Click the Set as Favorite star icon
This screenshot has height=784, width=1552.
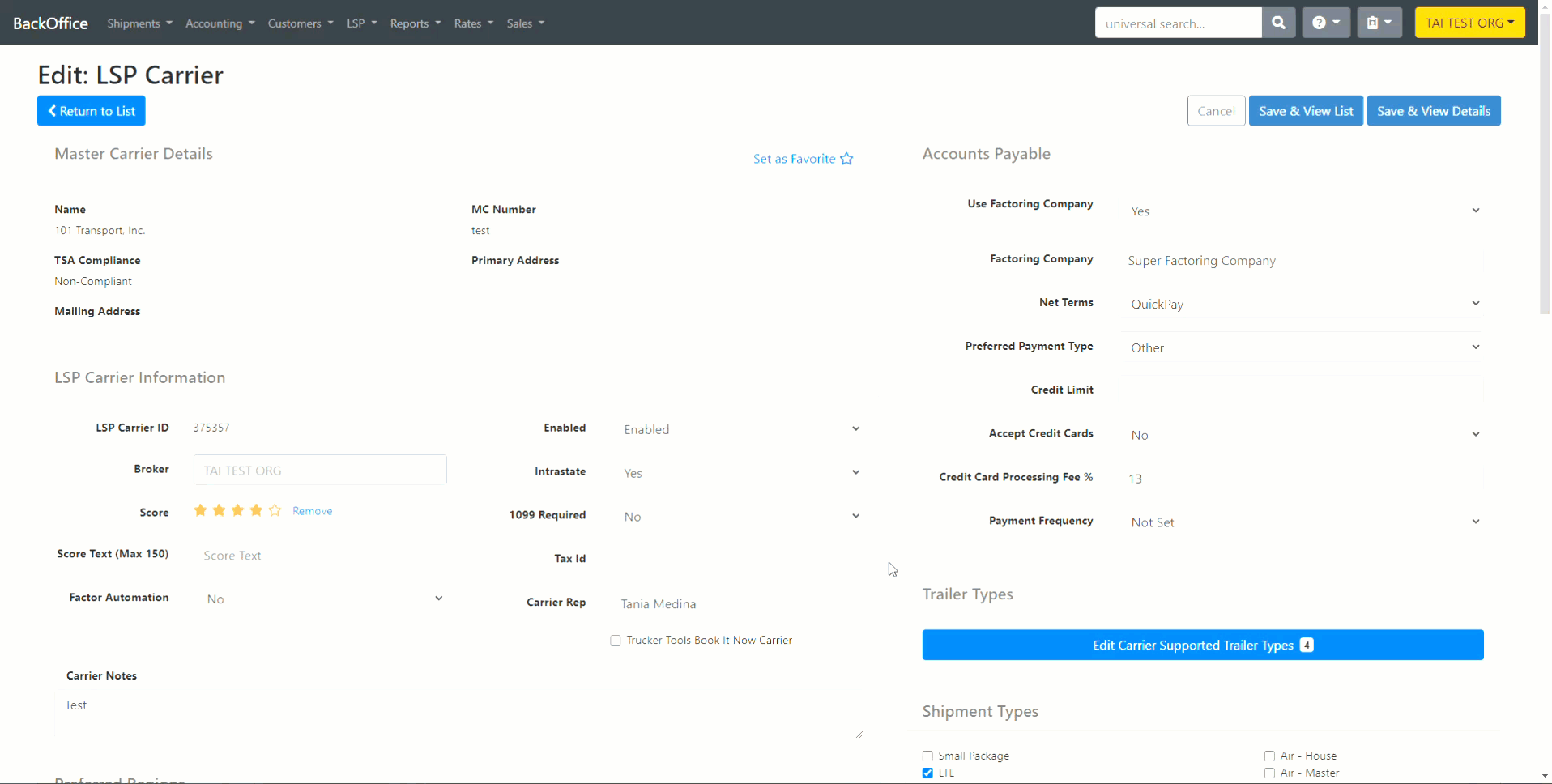846,159
